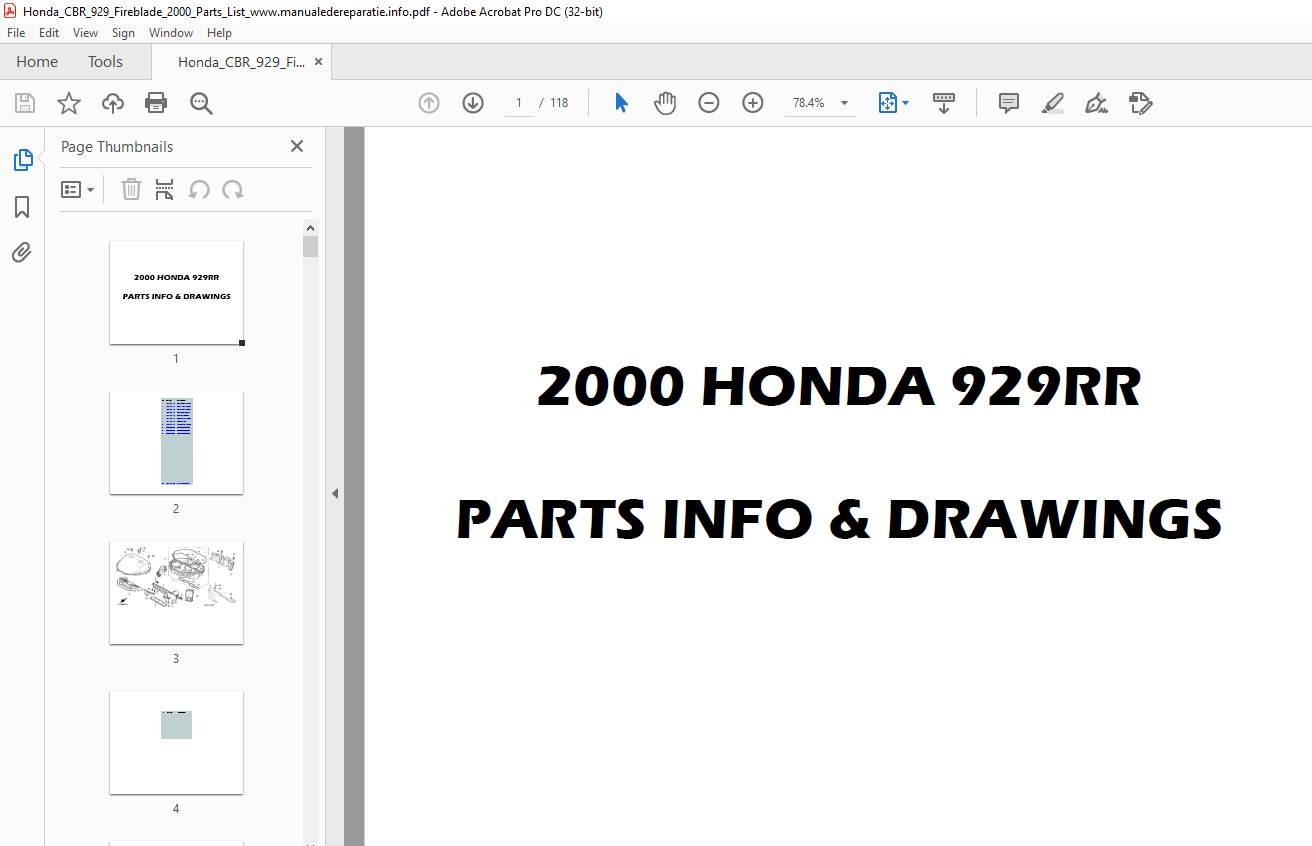Open thumbnails Options dropdown menu

(x=78, y=189)
